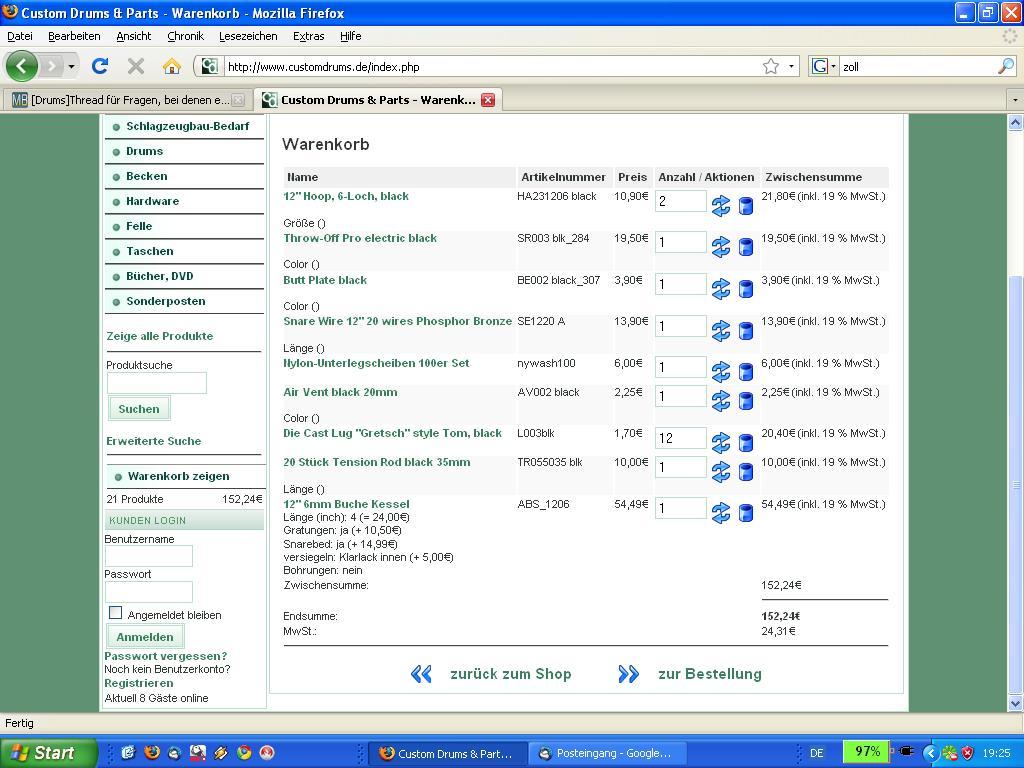This screenshot has width=1024, height=768.
Task: Click the Benutzername input field
Action: point(149,556)
